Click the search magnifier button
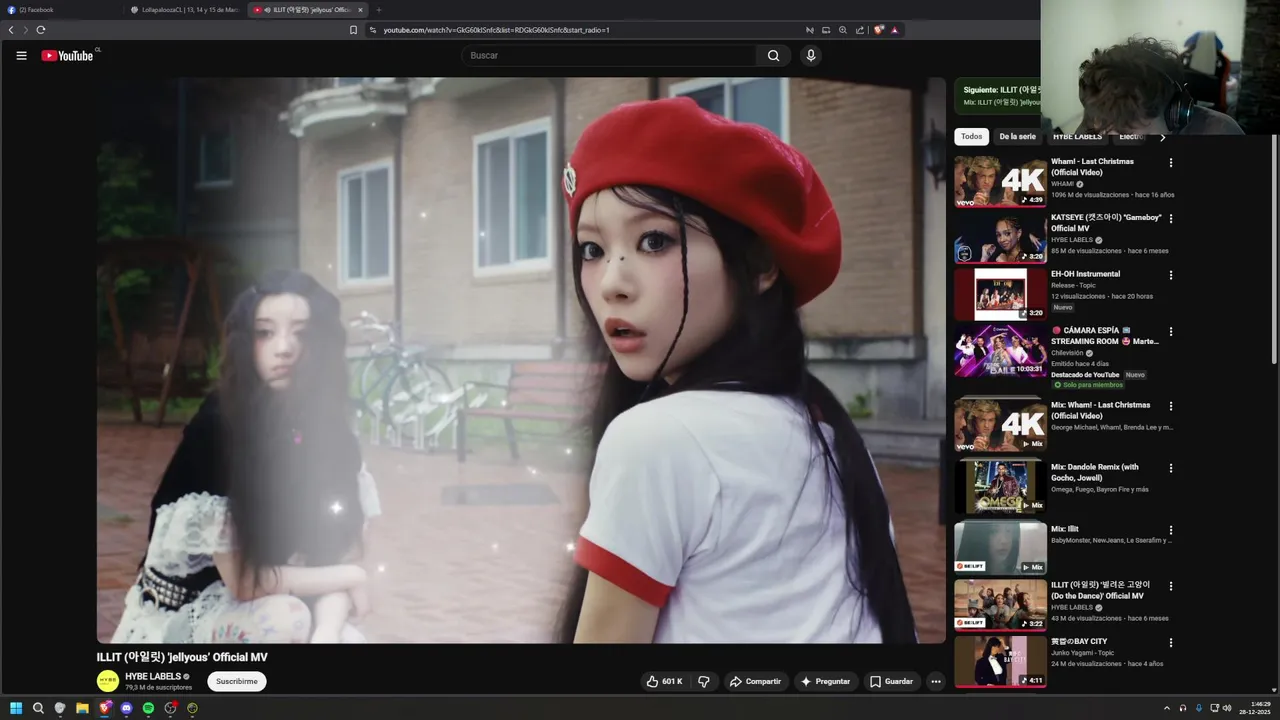 pyautogui.click(x=773, y=56)
